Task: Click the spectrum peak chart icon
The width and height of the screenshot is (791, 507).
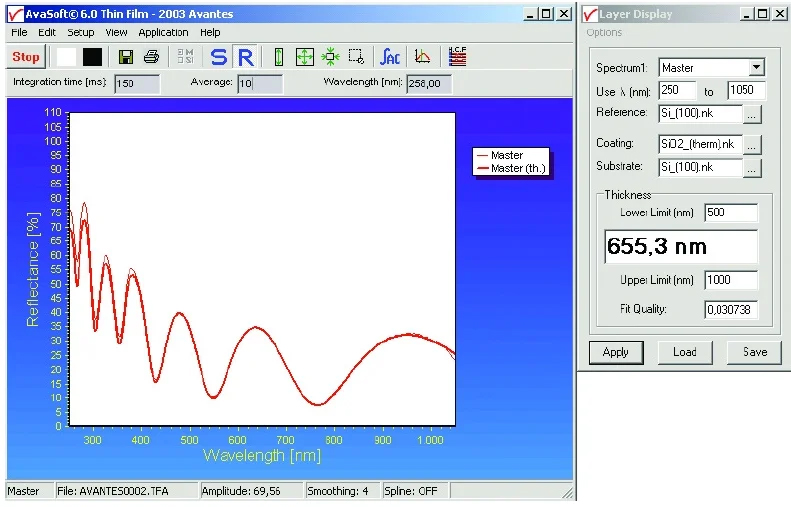Action: [422, 57]
